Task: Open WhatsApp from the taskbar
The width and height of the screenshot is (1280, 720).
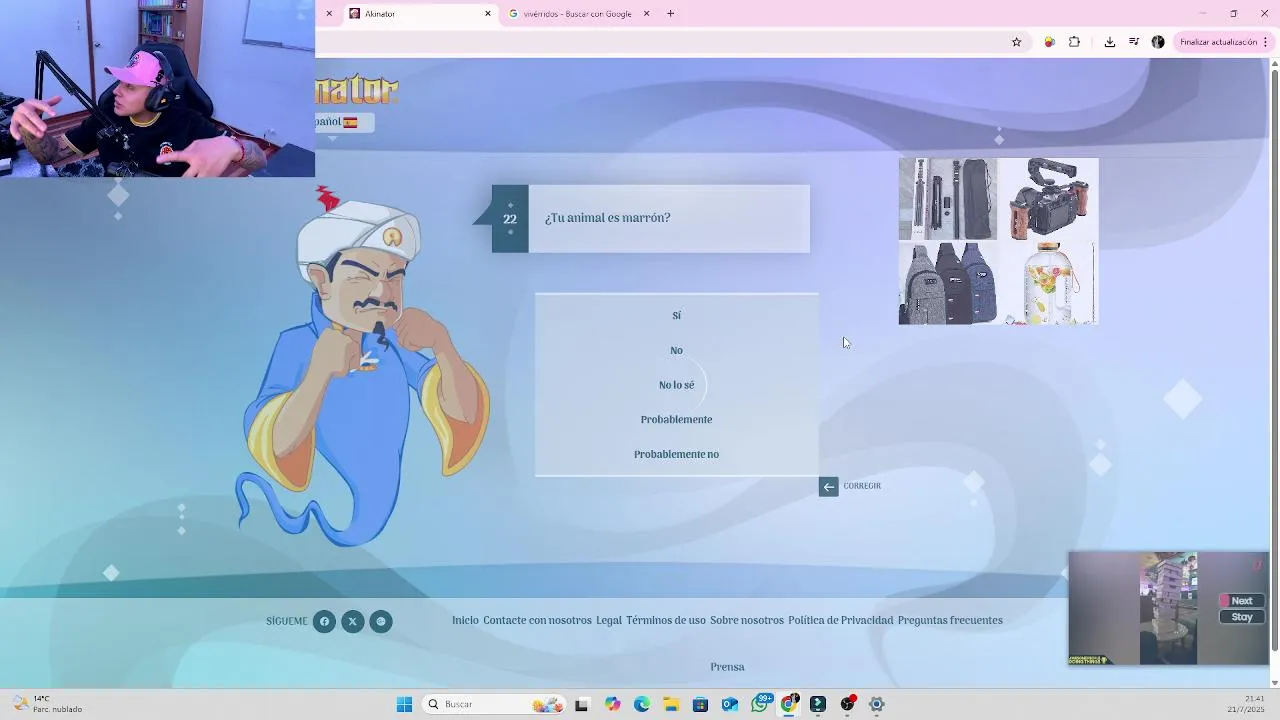Action: 760,704
